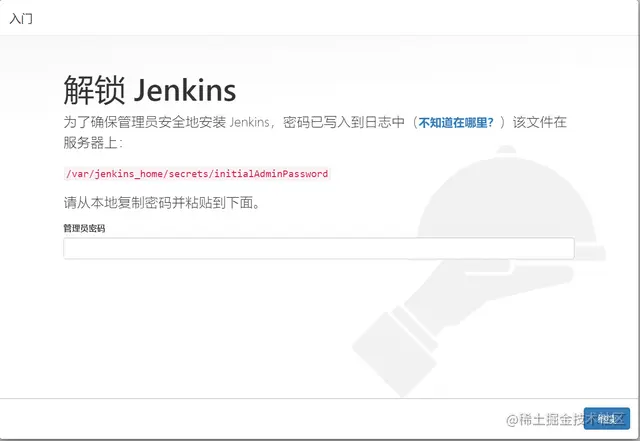Click the blue 继续 continue button
Image resolution: width=640 pixels, height=441 pixels.
pos(607,419)
